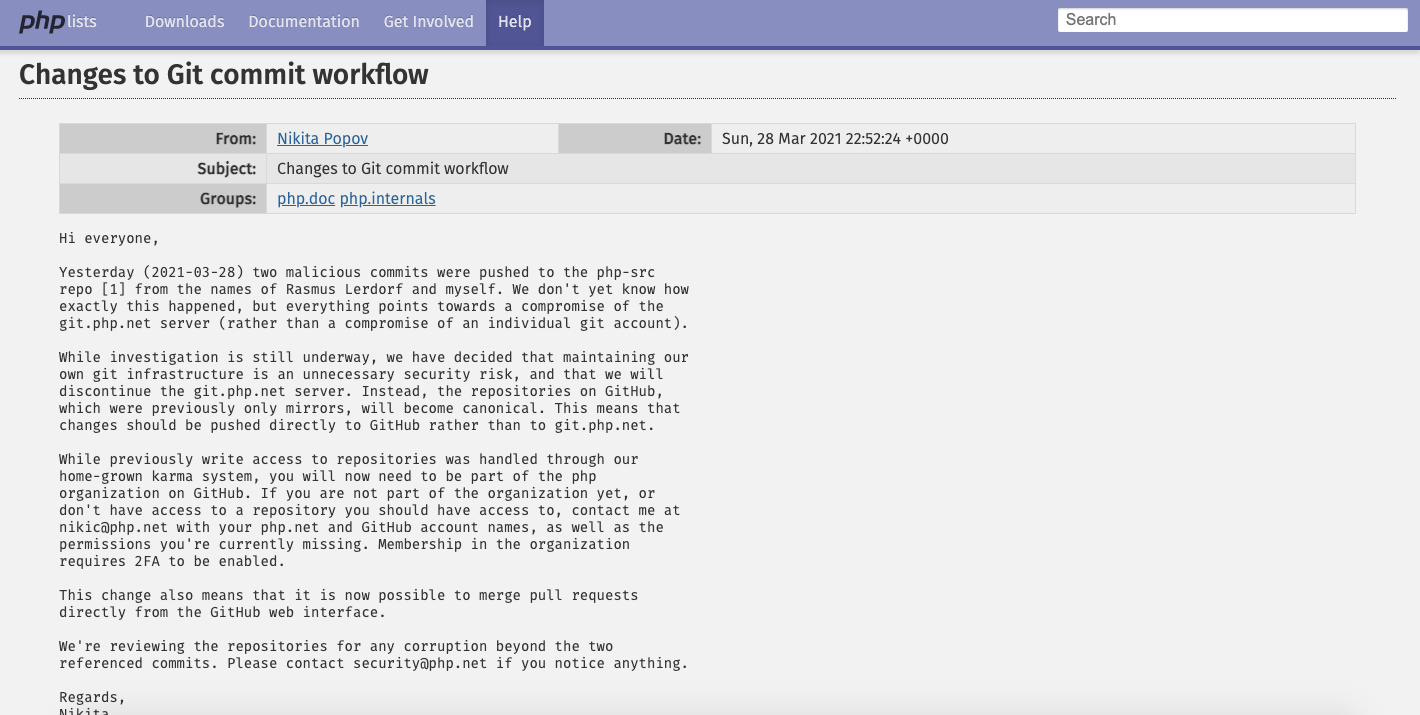Click the subject value 'Changes to Git commit workflow'
Image resolution: width=1420 pixels, height=715 pixels.
point(393,169)
